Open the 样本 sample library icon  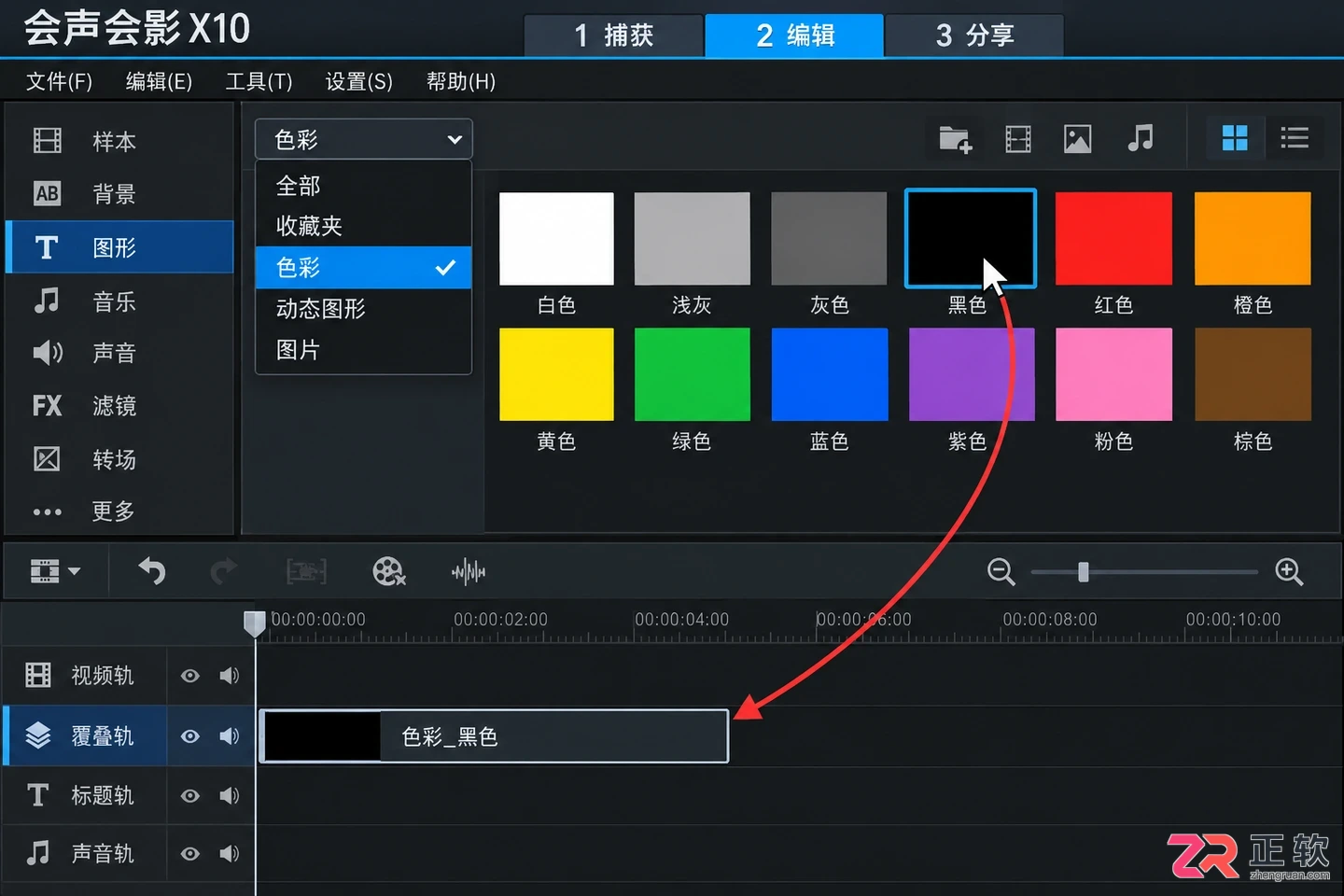pos(47,141)
